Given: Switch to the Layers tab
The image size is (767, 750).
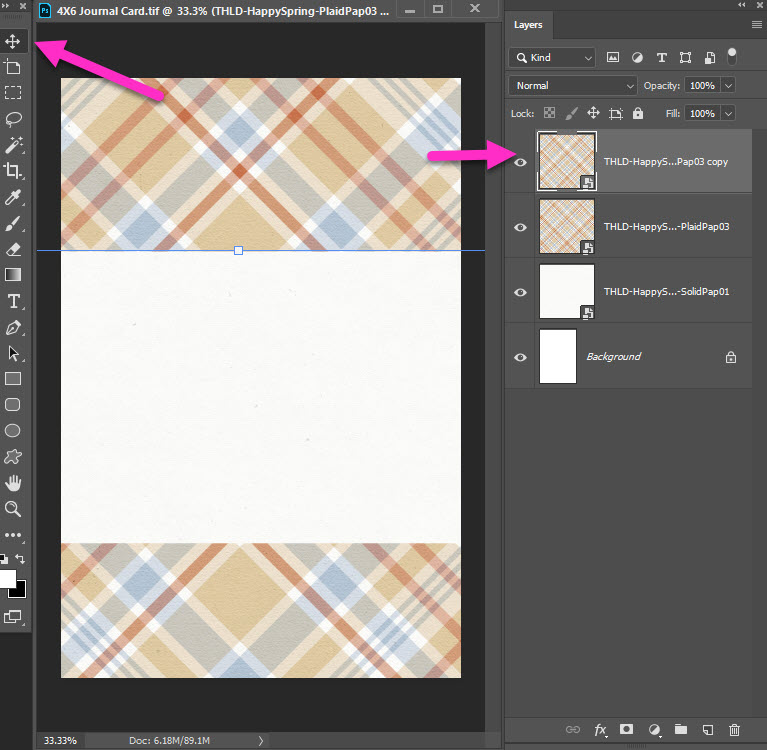Looking at the screenshot, I should (528, 25).
